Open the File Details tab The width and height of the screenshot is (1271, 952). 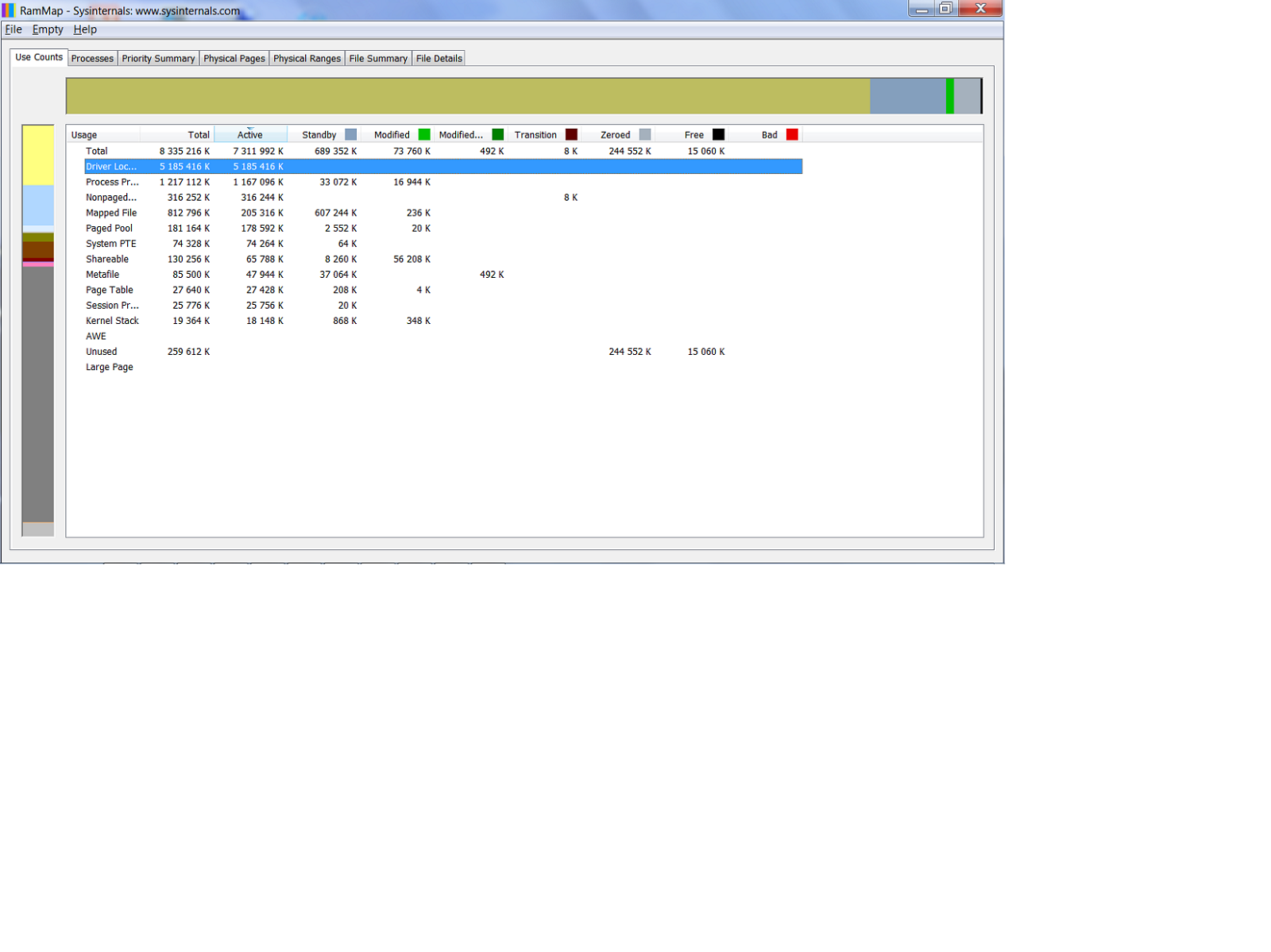tap(438, 59)
